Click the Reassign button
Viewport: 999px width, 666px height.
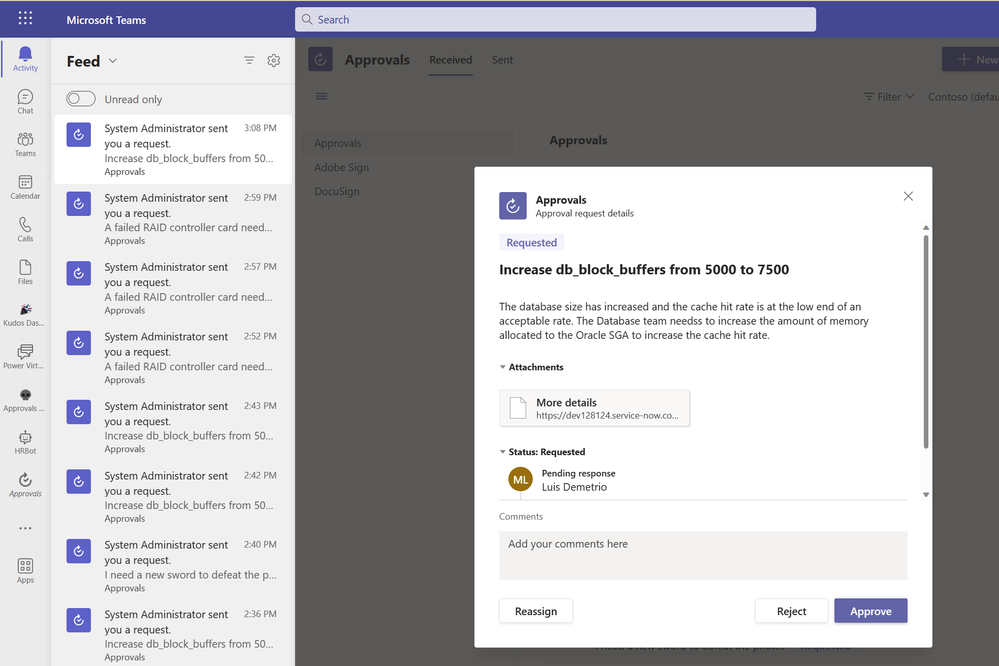click(536, 611)
